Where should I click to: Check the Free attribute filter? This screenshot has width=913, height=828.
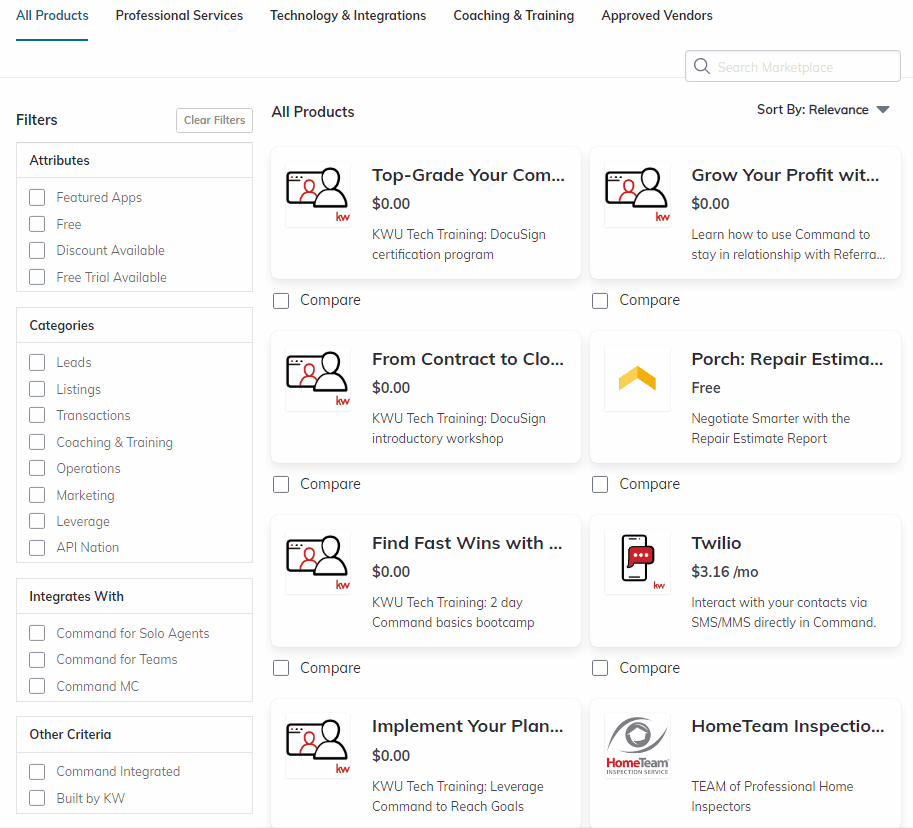[37, 224]
